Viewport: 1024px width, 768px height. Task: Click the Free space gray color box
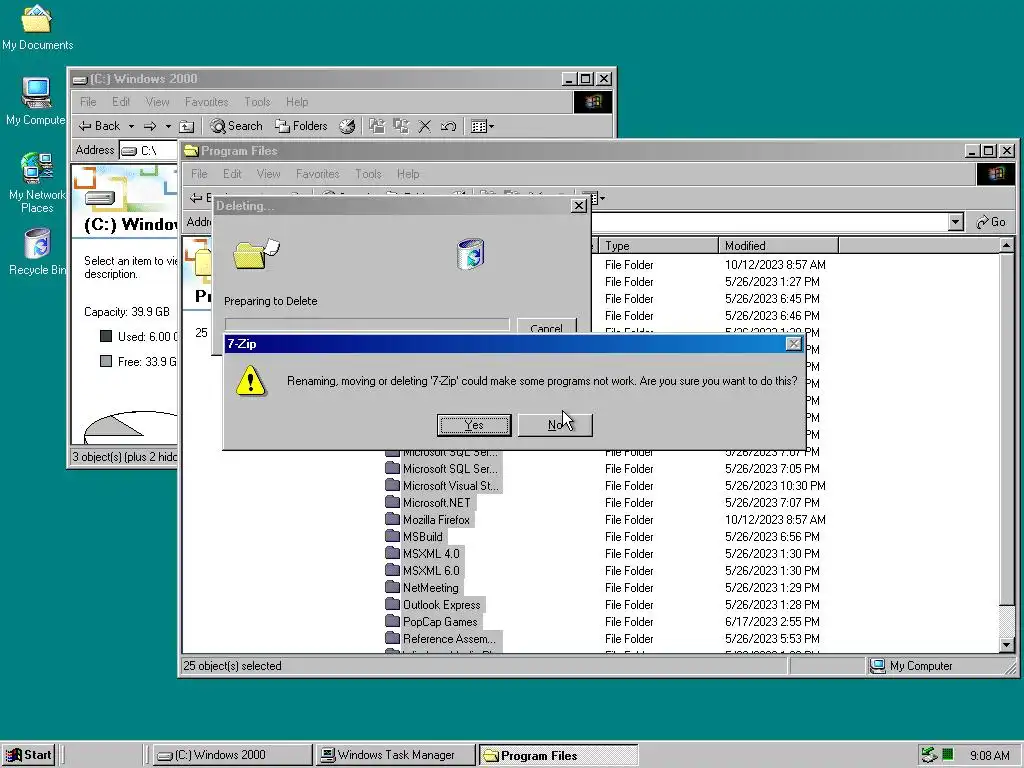106,361
